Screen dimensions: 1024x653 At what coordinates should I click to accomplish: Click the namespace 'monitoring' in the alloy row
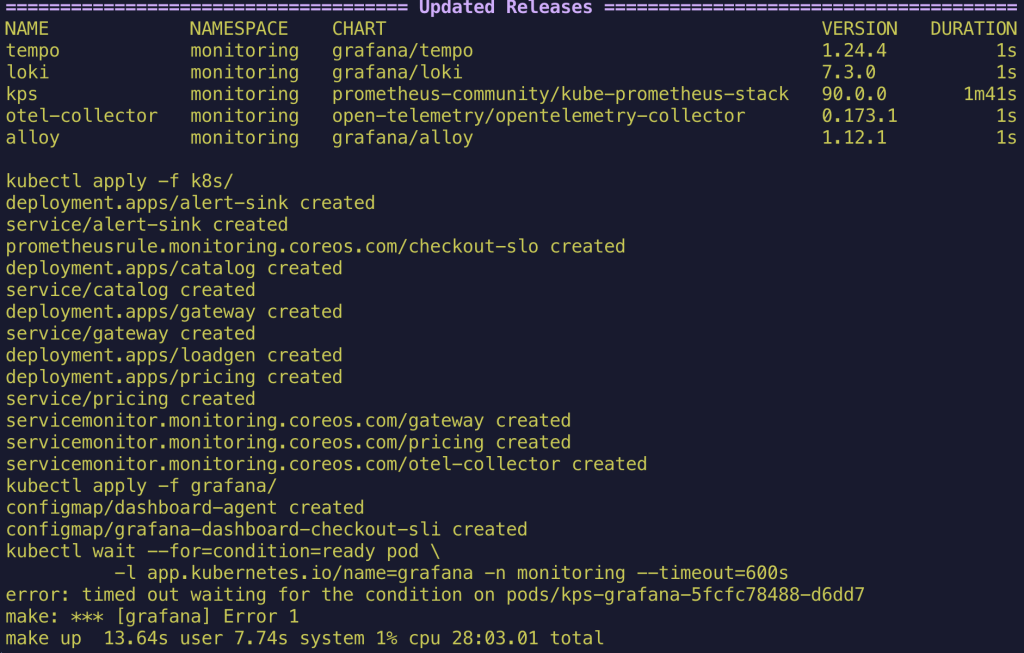pyautogui.click(x=245, y=138)
